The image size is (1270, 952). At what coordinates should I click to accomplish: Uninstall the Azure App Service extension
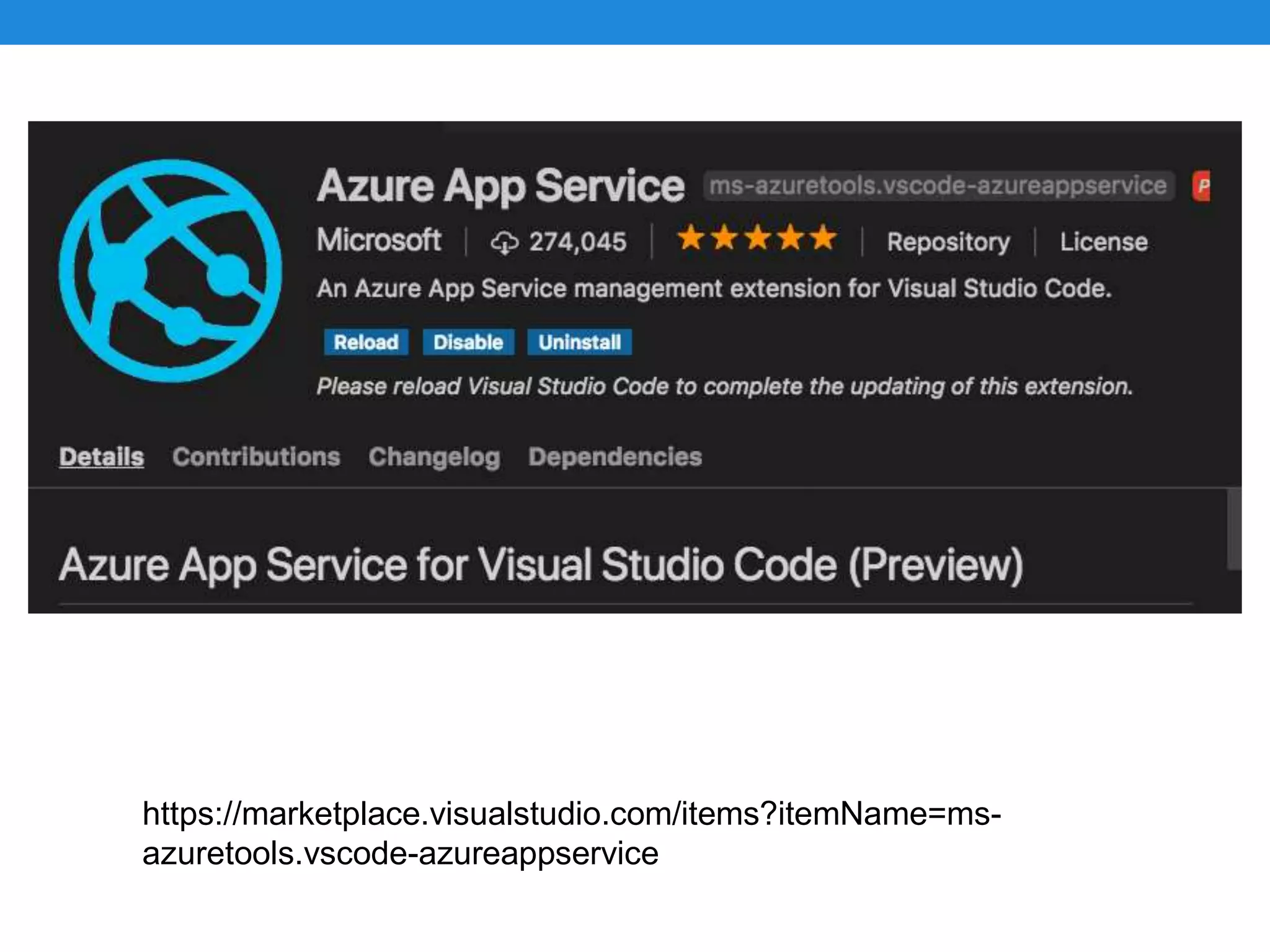coord(579,342)
